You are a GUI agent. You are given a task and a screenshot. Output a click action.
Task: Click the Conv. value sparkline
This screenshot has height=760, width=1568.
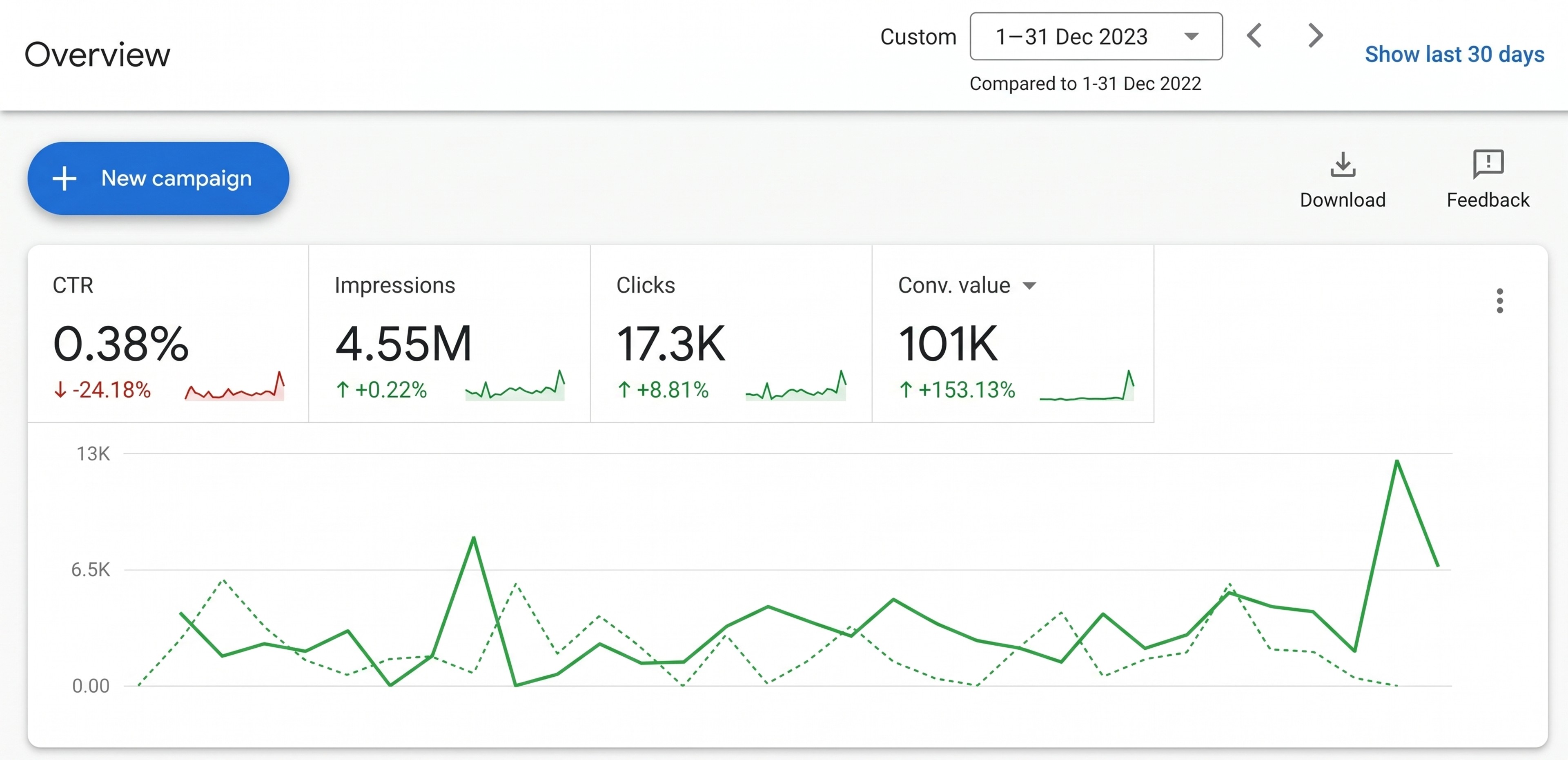pyautogui.click(x=1087, y=385)
